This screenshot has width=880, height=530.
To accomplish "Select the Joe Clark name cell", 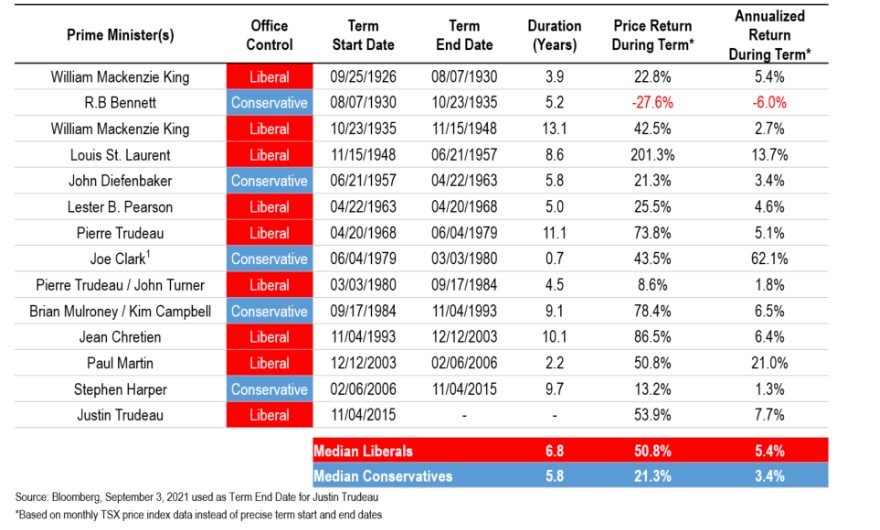I will click(121, 259).
